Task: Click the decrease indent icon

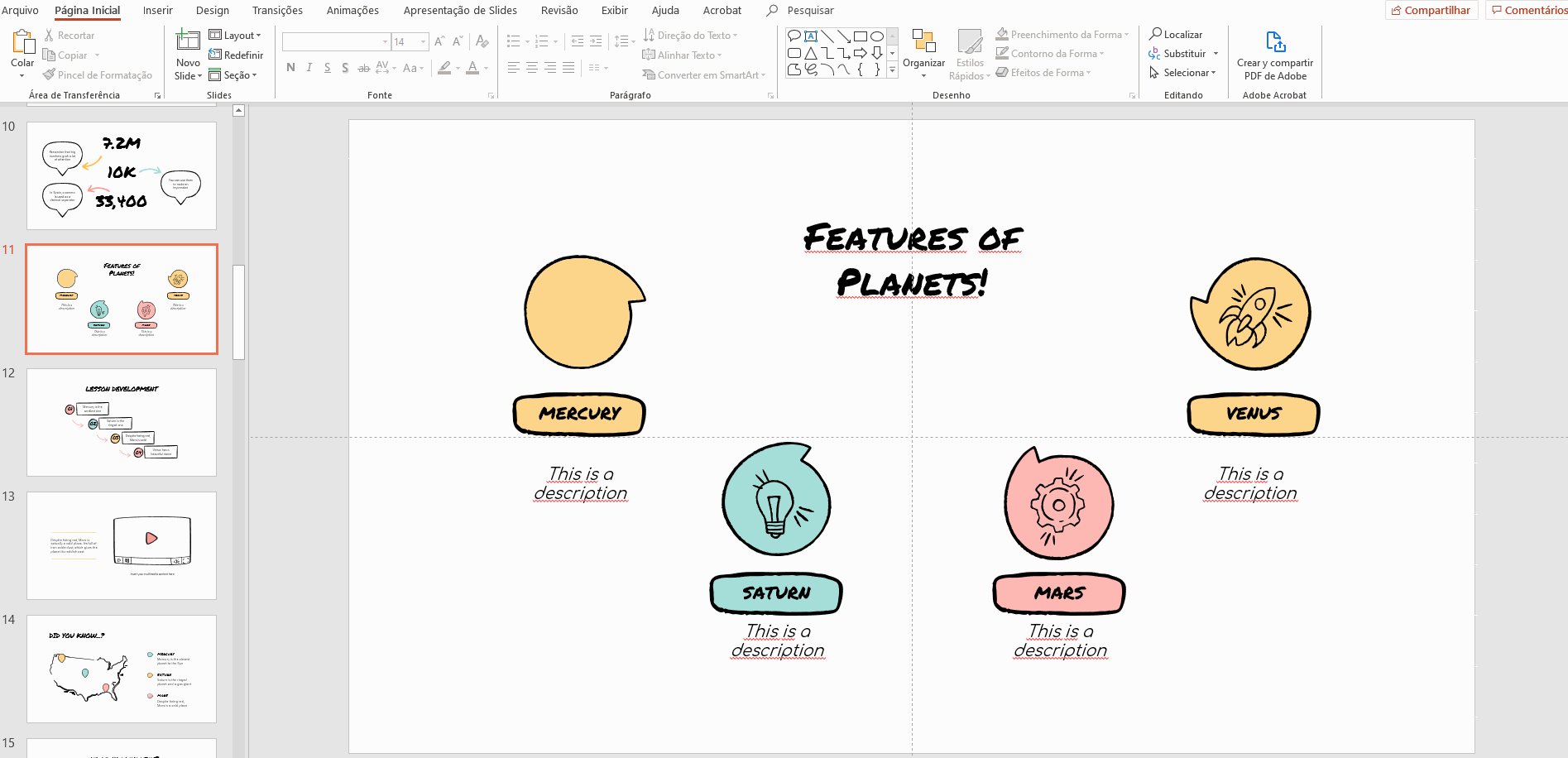Action: [x=578, y=41]
